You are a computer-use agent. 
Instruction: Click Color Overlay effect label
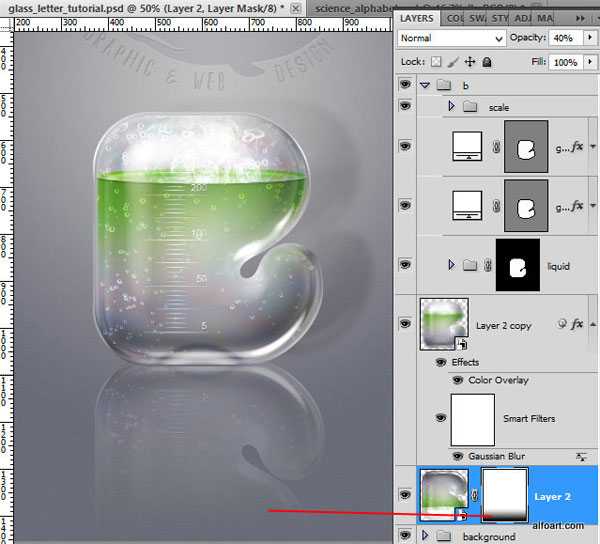coord(498,380)
